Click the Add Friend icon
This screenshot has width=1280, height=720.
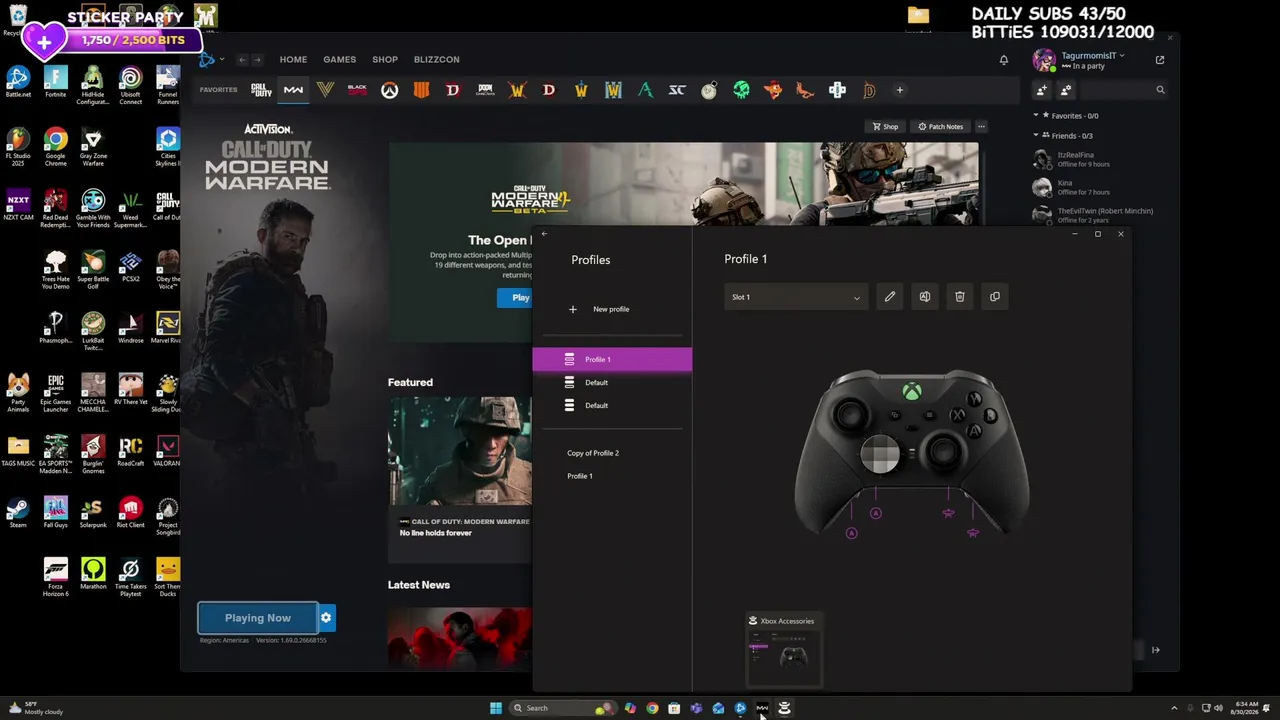point(1042,90)
